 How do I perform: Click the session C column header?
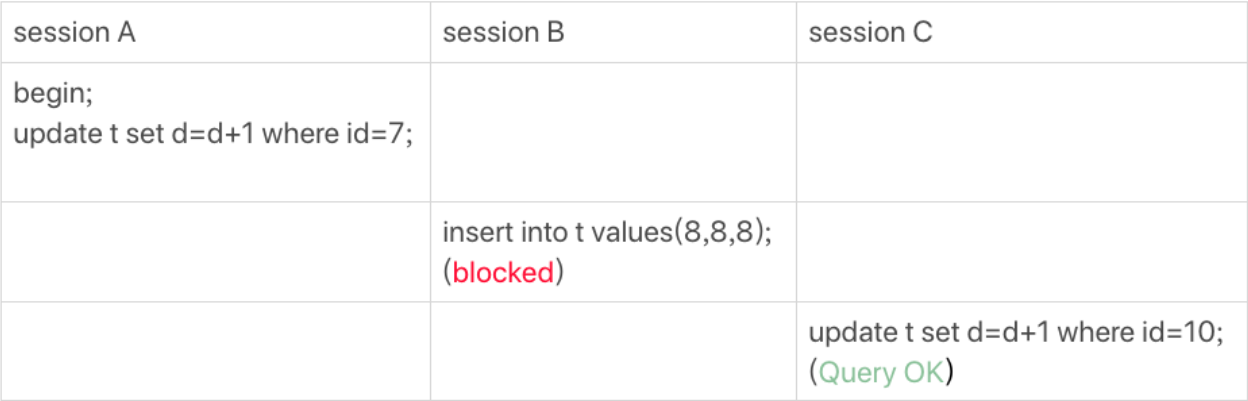871,32
